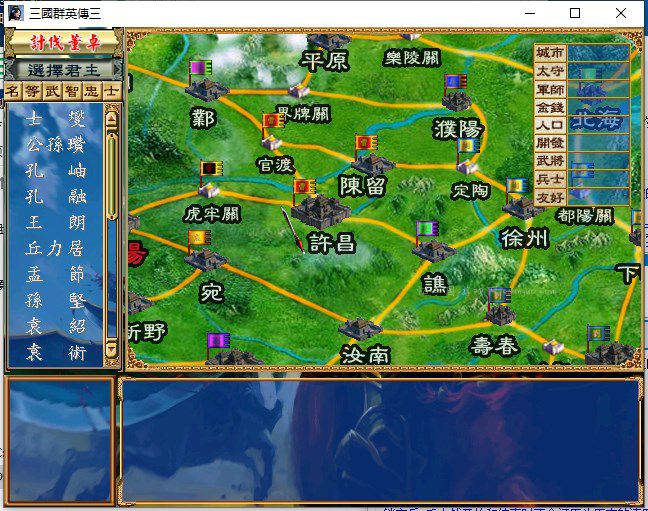Click the 太守 info row label
This screenshot has width=648, height=511.
pos(550,71)
